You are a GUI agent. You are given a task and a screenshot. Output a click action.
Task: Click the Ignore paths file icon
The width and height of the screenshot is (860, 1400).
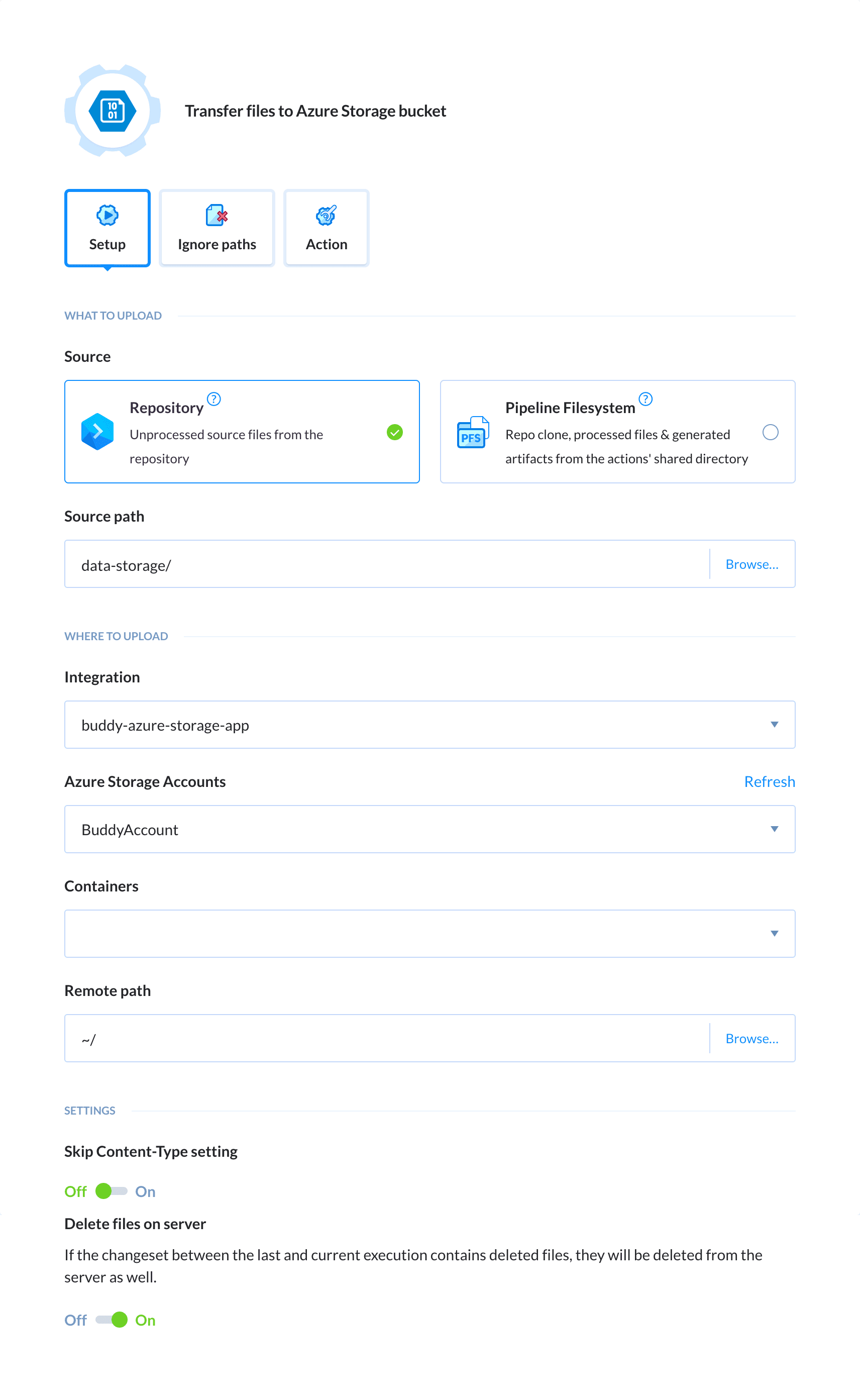(216, 216)
